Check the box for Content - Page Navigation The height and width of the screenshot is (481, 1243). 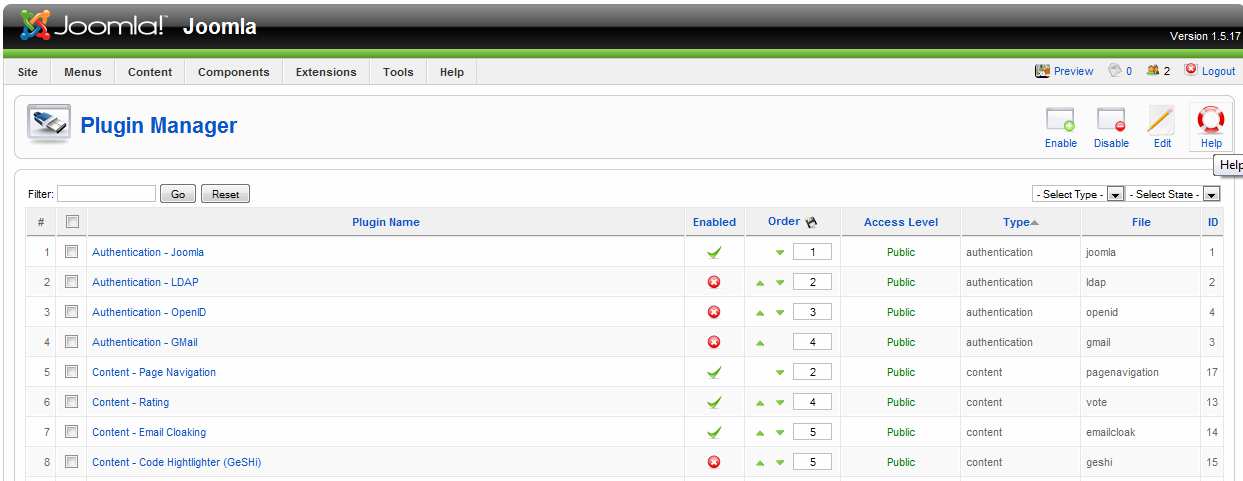pos(71,372)
